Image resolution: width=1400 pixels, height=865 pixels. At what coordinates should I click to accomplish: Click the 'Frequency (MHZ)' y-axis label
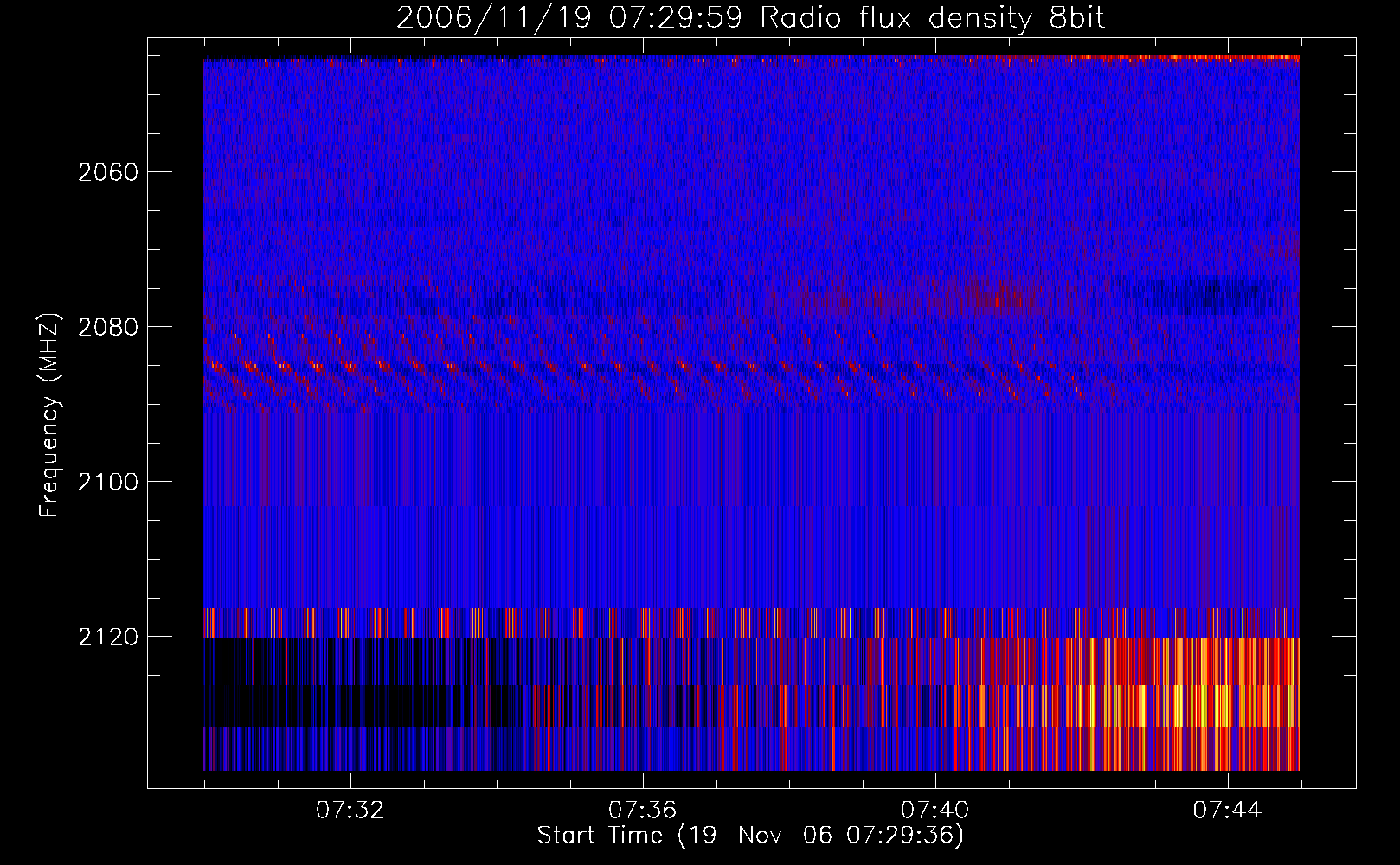(49, 415)
